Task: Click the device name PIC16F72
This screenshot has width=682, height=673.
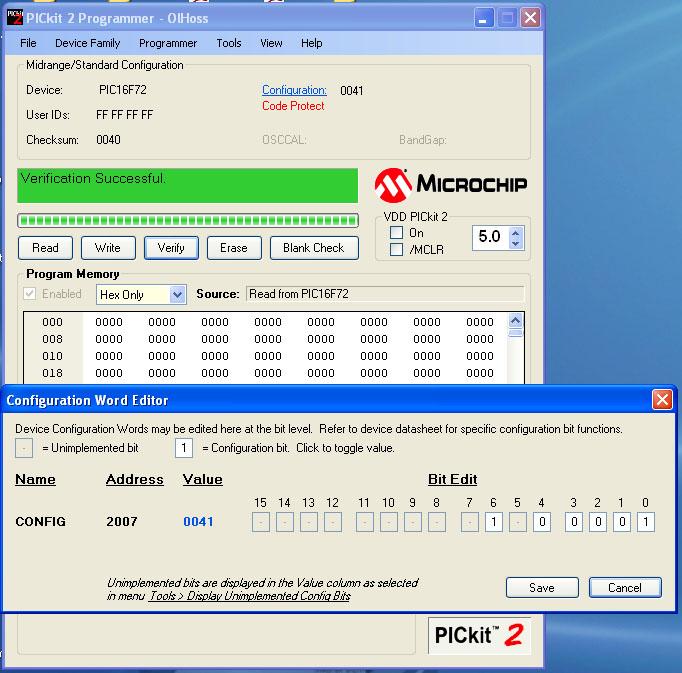Action: pos(123,90)
